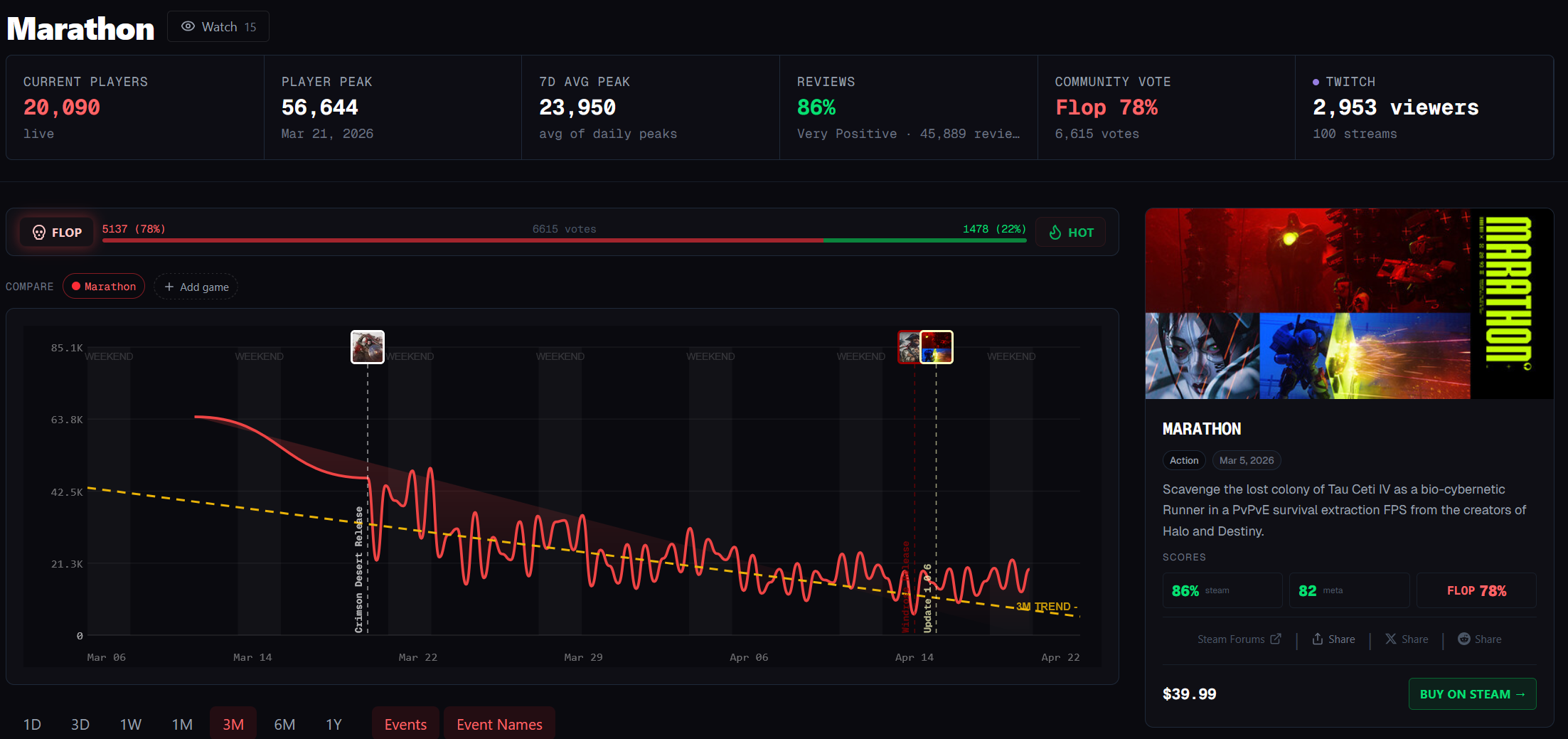The image size is (1568, 739).
Task: Click the skull icon beside FLOP
Action: (39, 233)
